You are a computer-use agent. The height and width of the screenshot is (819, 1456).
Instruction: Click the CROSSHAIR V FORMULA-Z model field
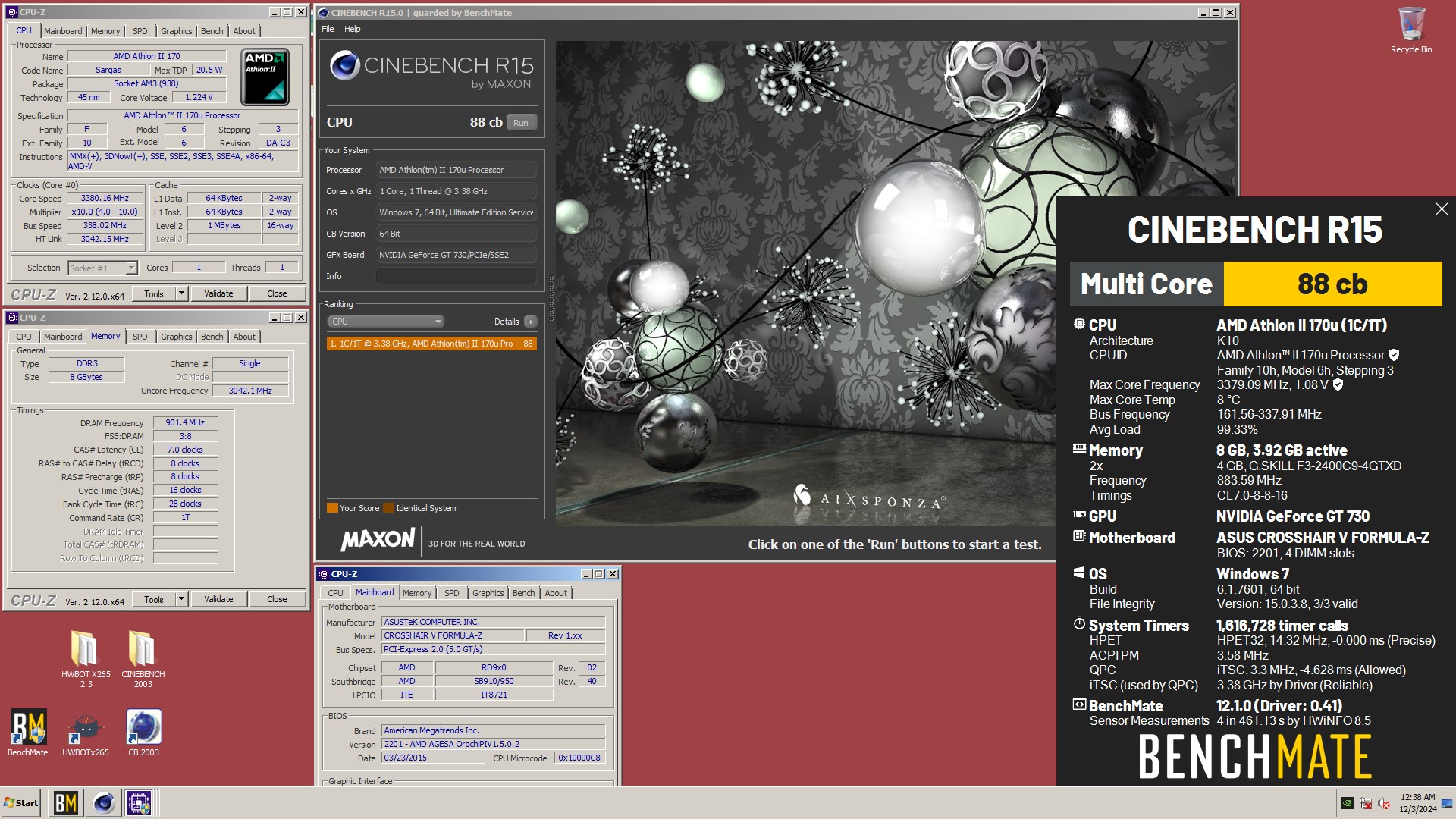(453, 635)
